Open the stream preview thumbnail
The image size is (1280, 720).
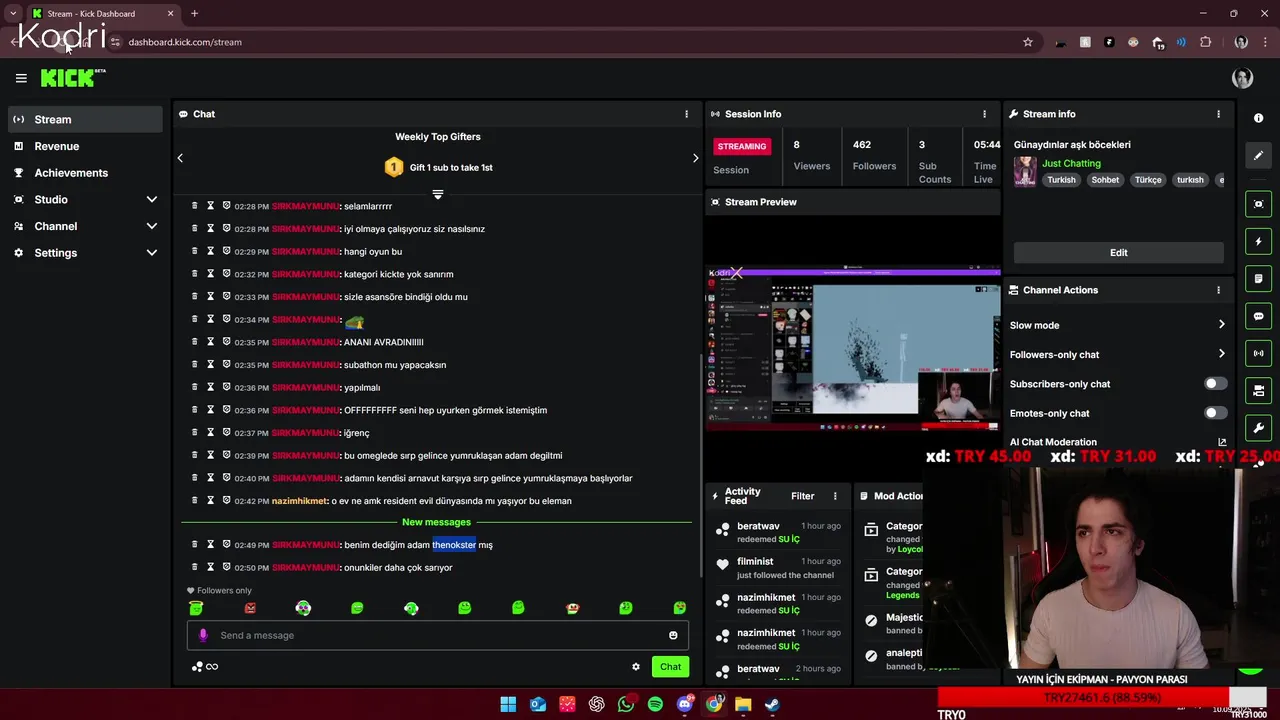pos(852,348)
